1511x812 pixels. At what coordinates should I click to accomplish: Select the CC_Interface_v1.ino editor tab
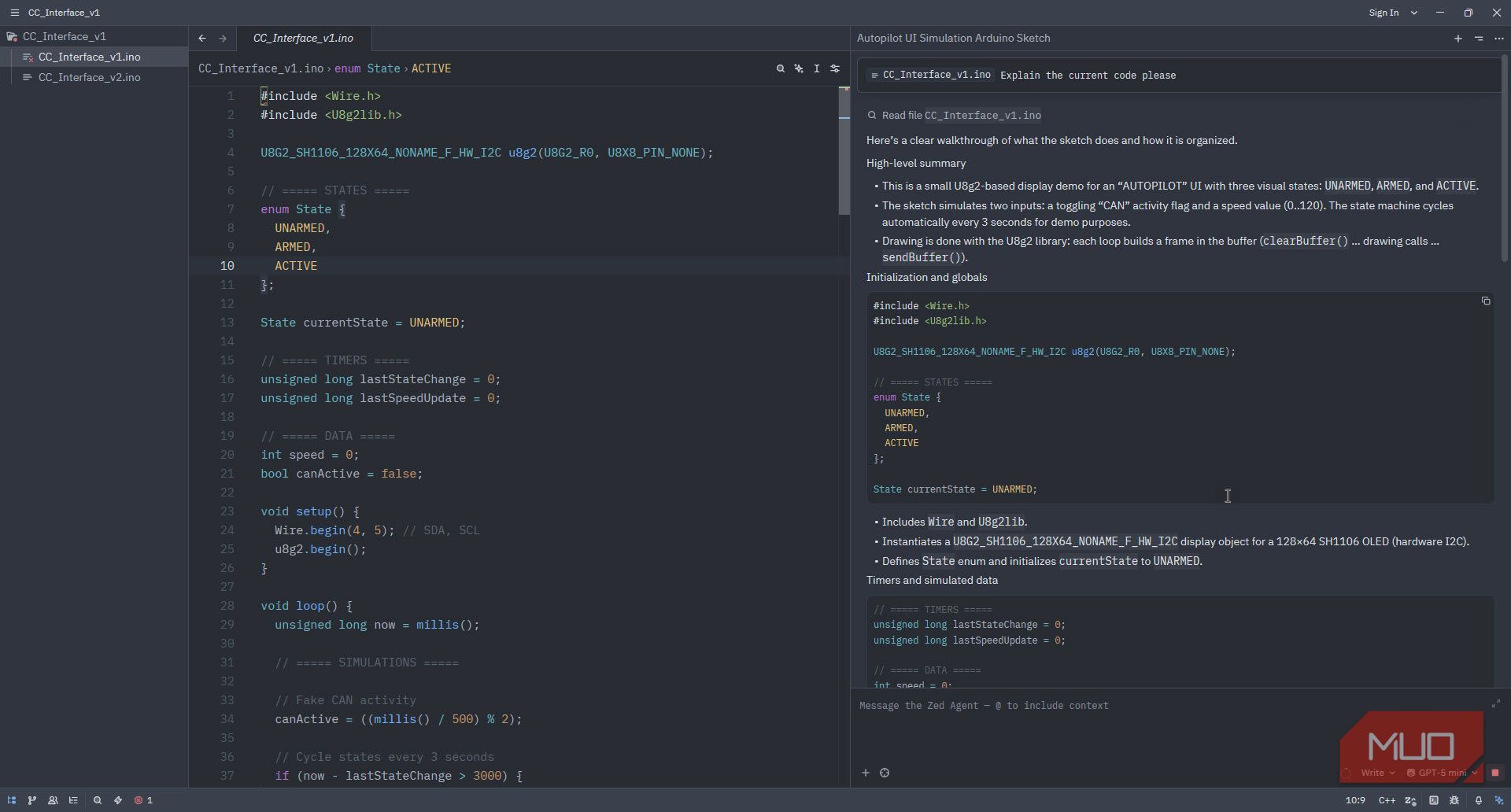click(x=303, y=38)
